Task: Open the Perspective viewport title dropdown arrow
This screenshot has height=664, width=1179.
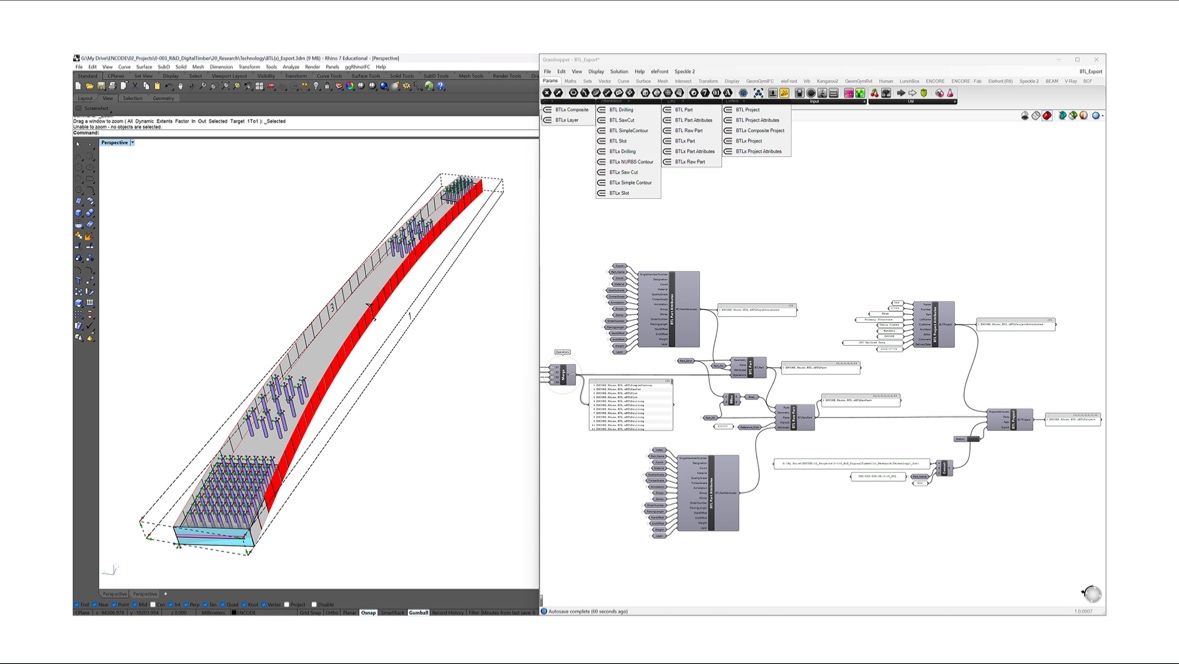Action: point(133,142)
